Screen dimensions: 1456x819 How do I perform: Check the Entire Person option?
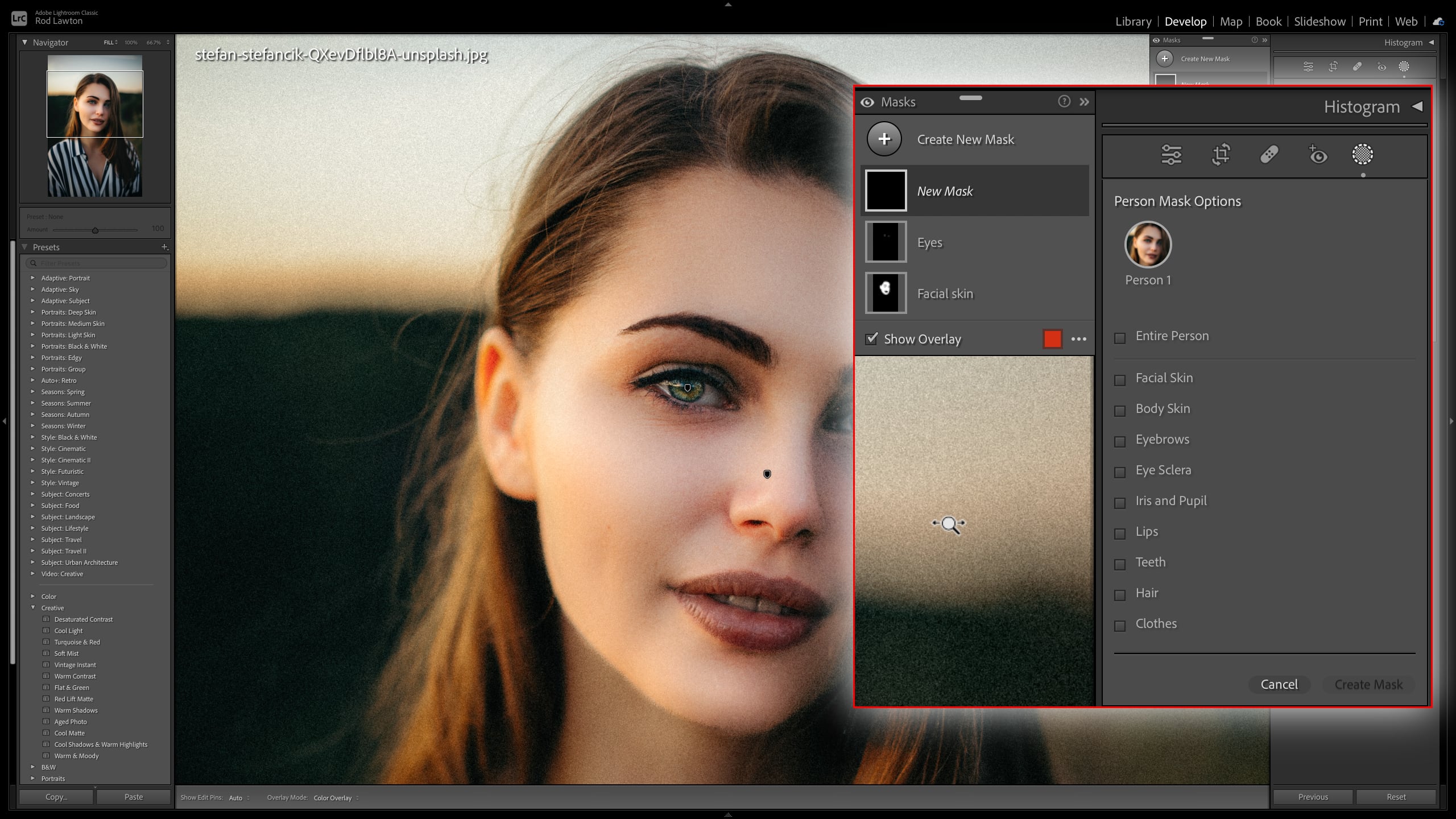1120,338
